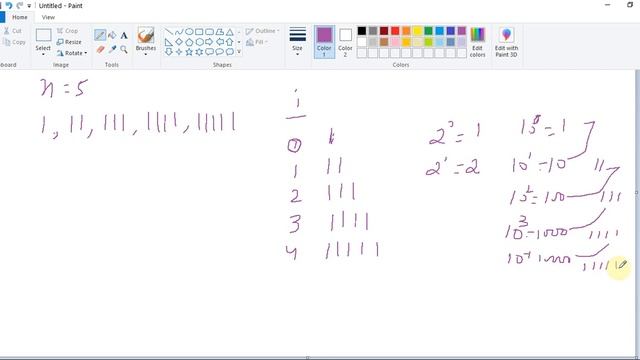Select the Magnifier tool

click(124, 49)
